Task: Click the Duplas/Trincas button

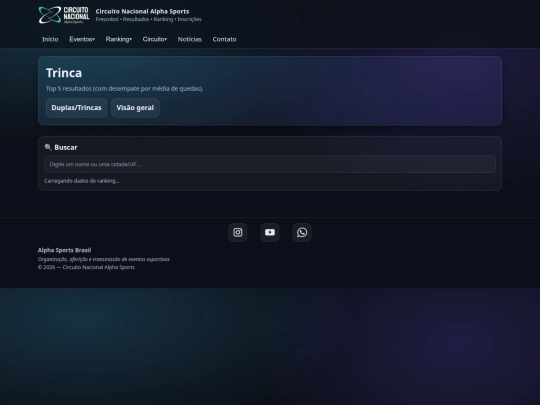Action: 76,108
